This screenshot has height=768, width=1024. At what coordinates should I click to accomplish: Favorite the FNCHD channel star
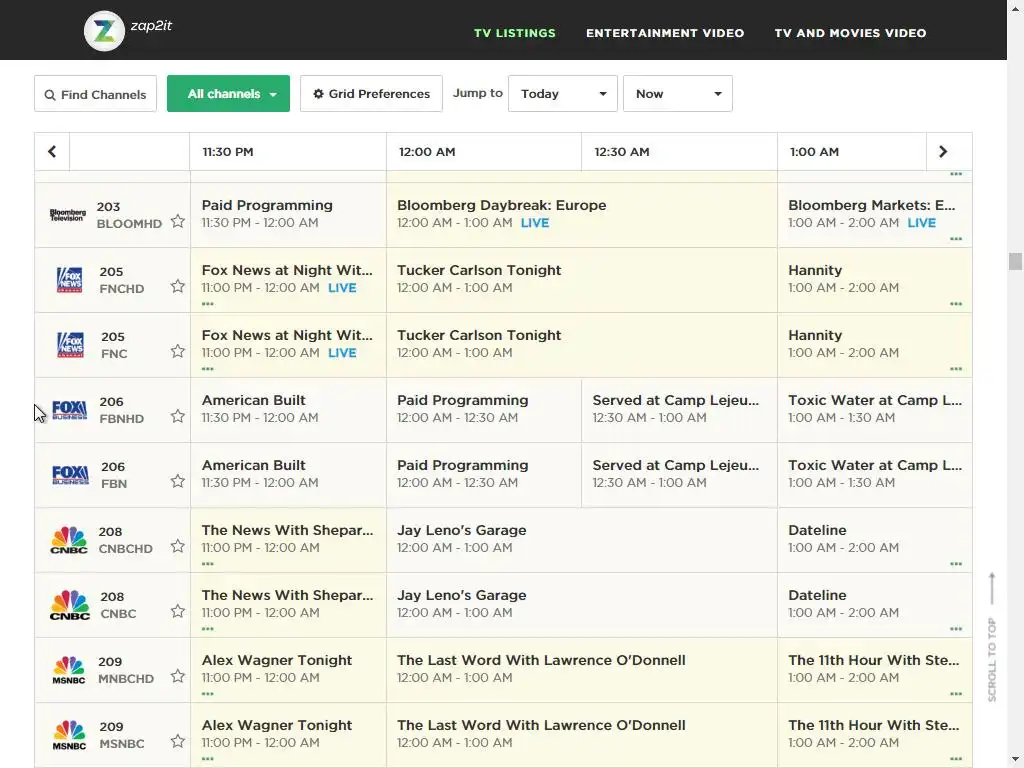178,286
